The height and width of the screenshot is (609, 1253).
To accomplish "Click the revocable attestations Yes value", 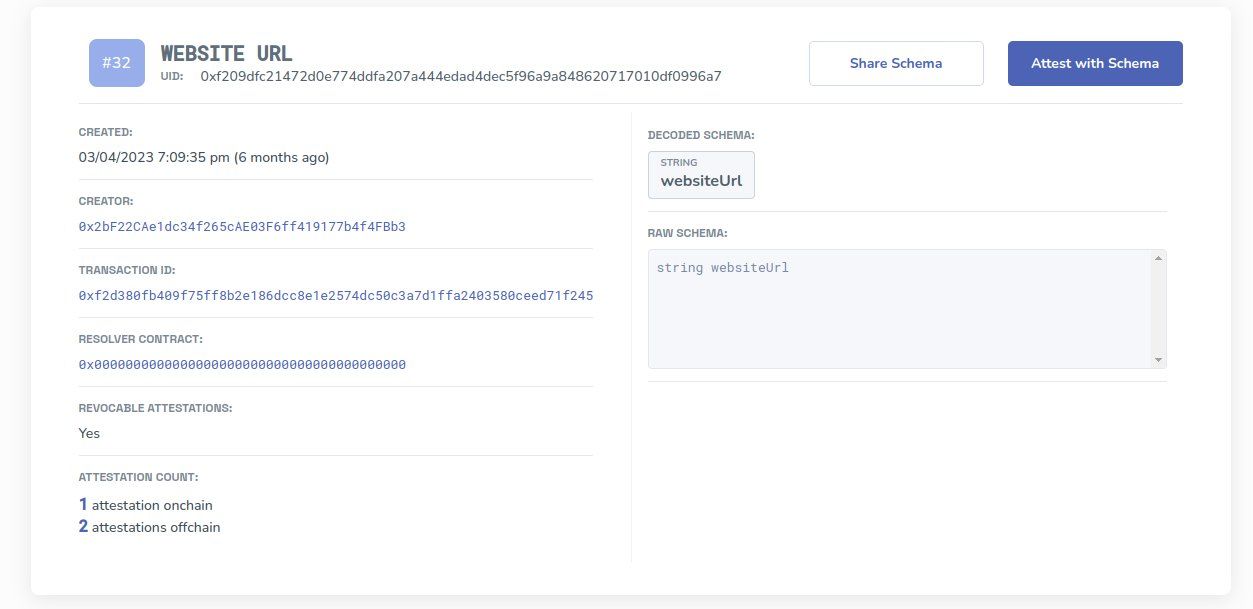I will pyautogui.click(x=89, y=433).
